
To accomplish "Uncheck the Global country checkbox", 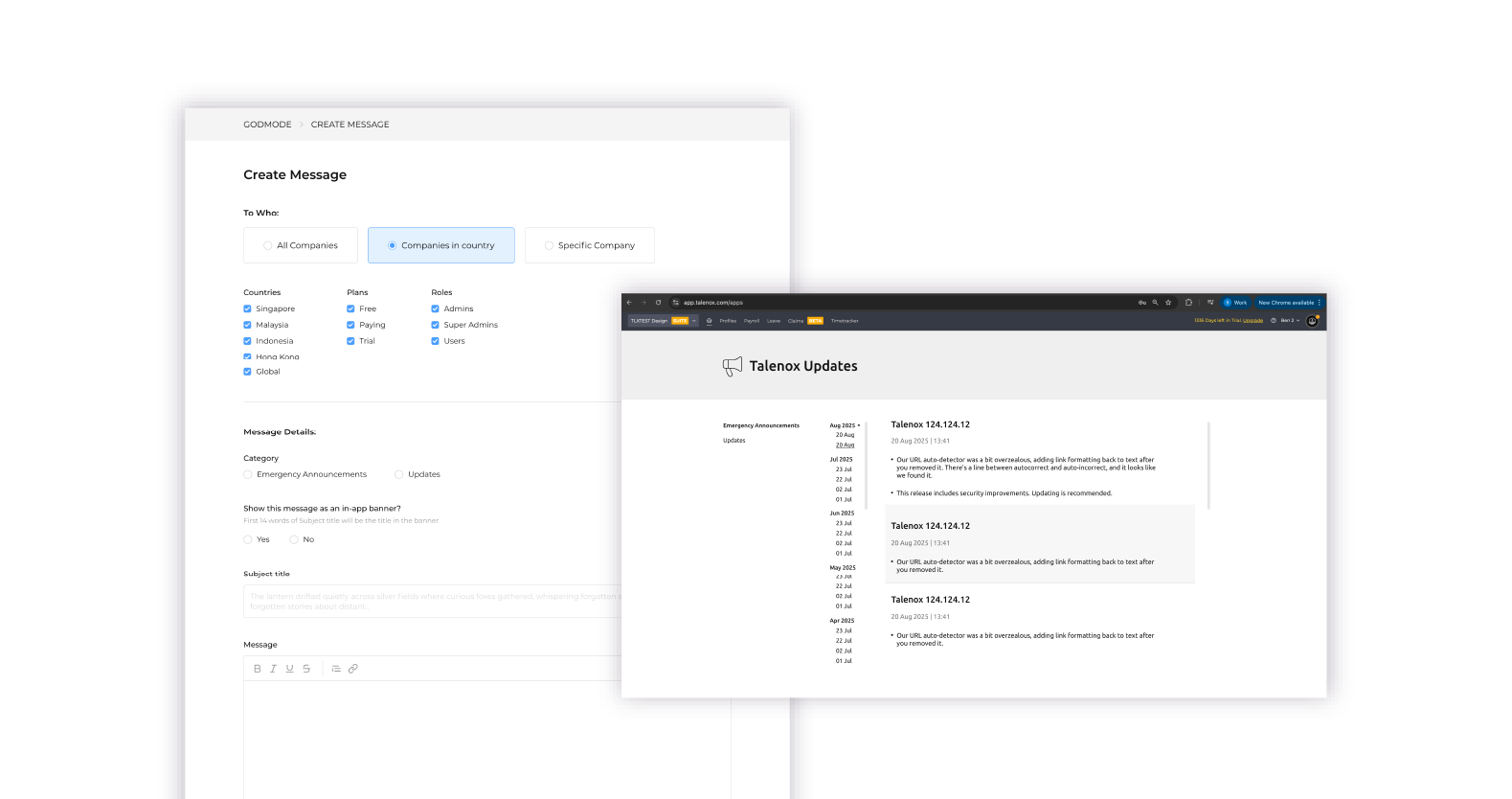I will (247, 372).
